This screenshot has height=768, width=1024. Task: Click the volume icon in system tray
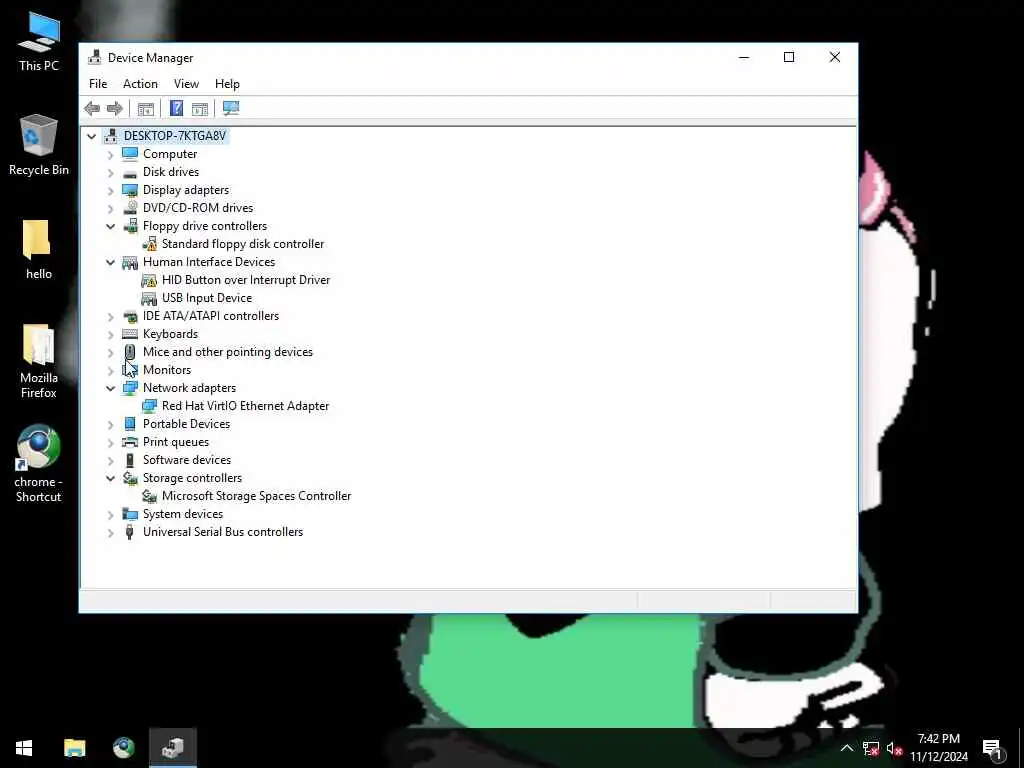tap(893, 749)
